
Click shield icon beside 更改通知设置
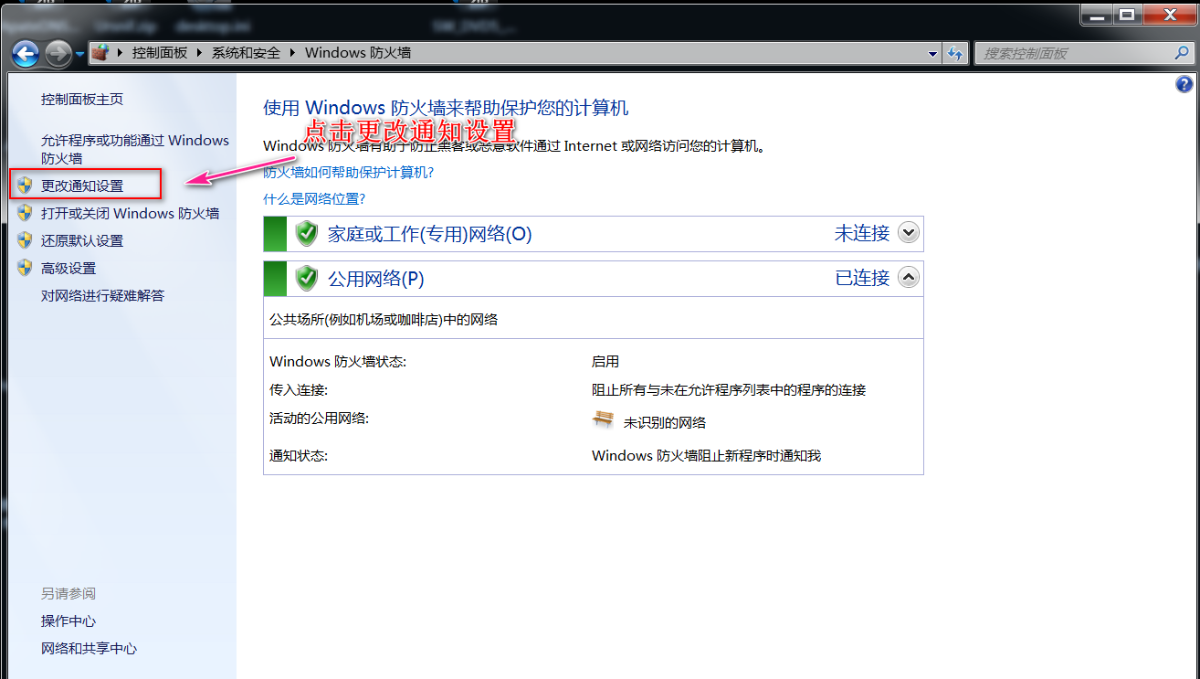25,186
